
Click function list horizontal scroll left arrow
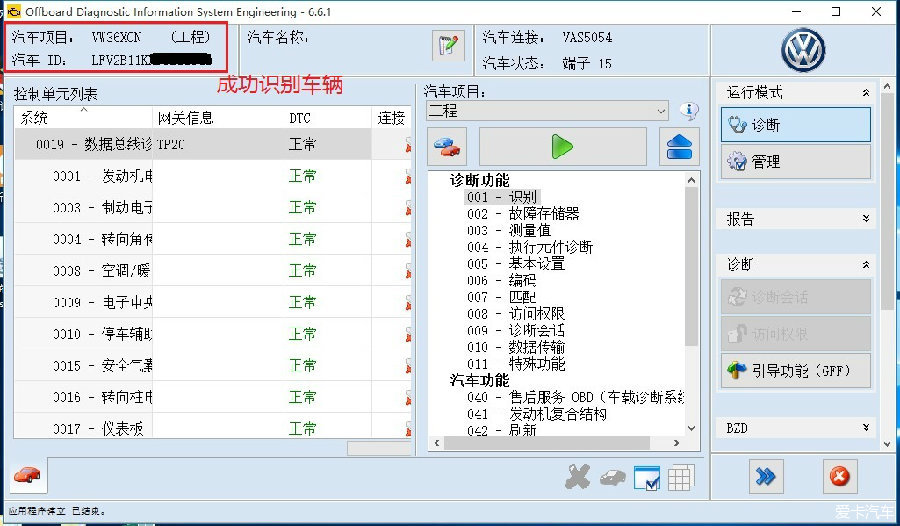point(437,443)
